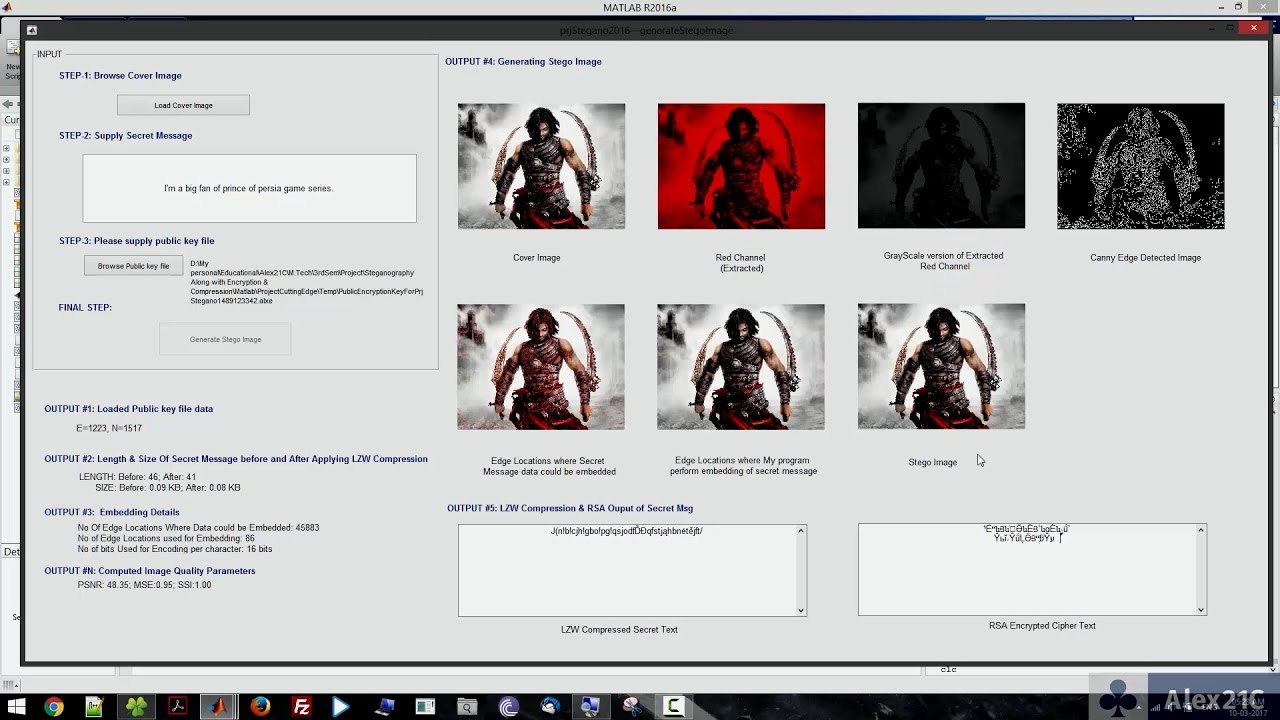This screenshot has height=720, width=1280.
Task: Open the Windows Start menu
Action: [x=15, y=707]
